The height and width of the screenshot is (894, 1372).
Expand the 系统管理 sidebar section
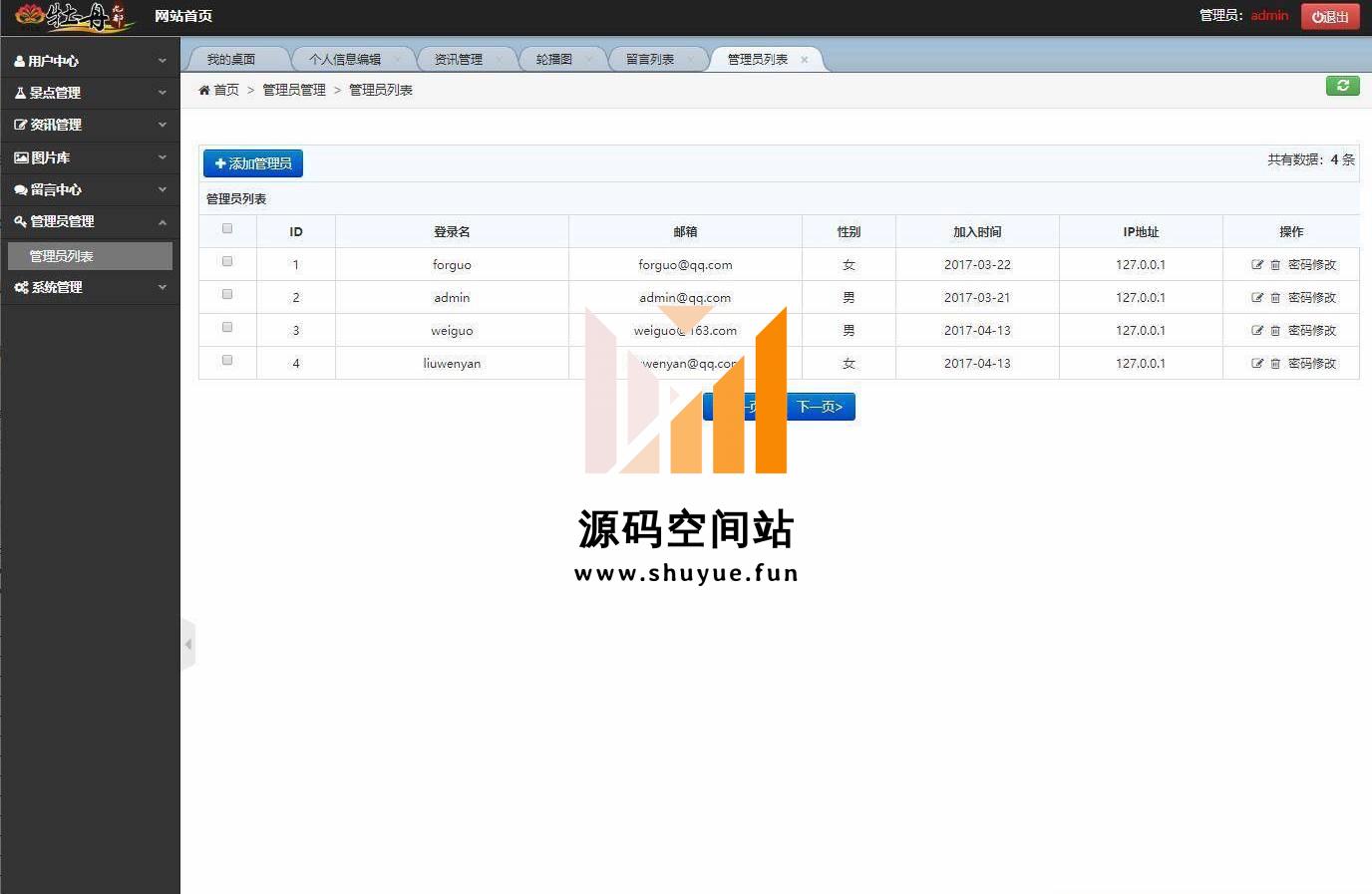tap(90, 287)
